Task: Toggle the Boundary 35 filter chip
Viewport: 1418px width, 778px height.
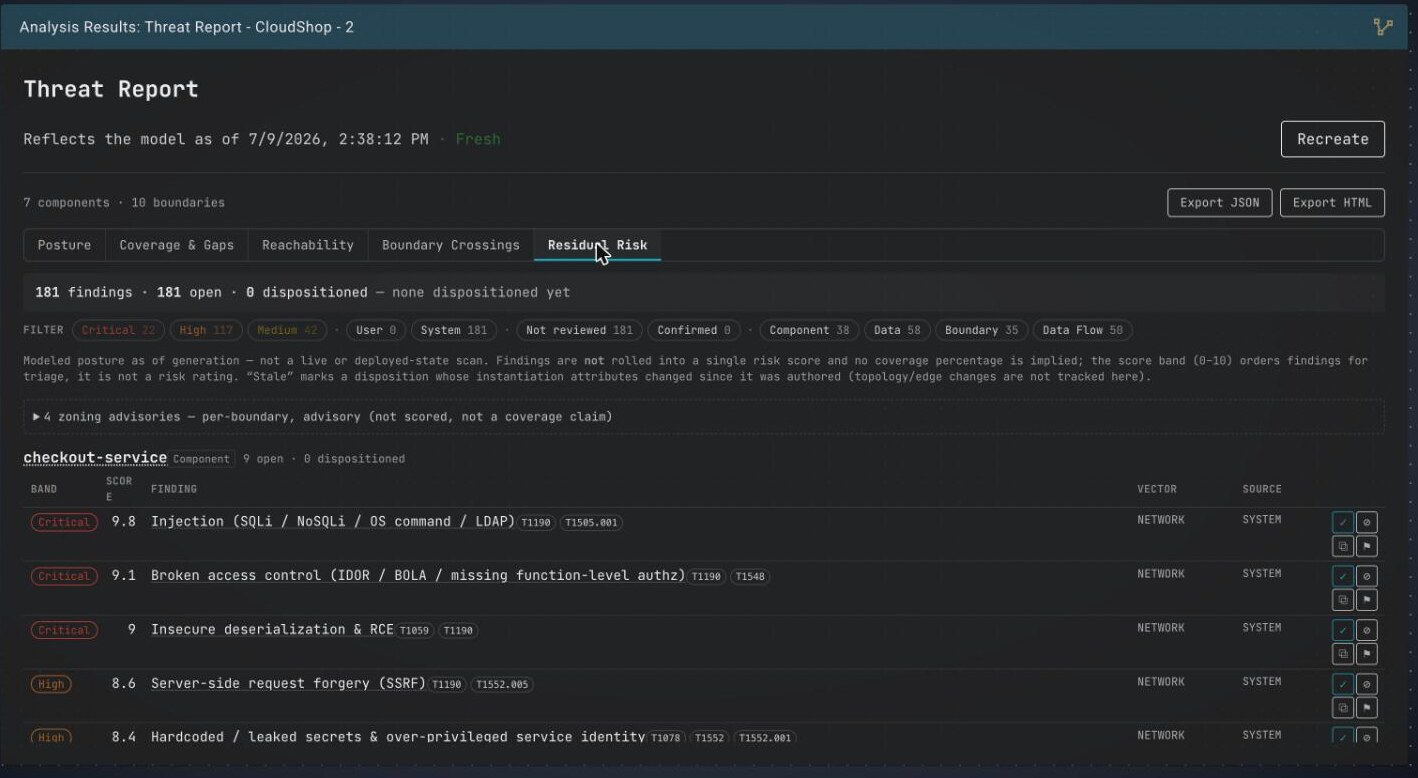Action: 981,330
